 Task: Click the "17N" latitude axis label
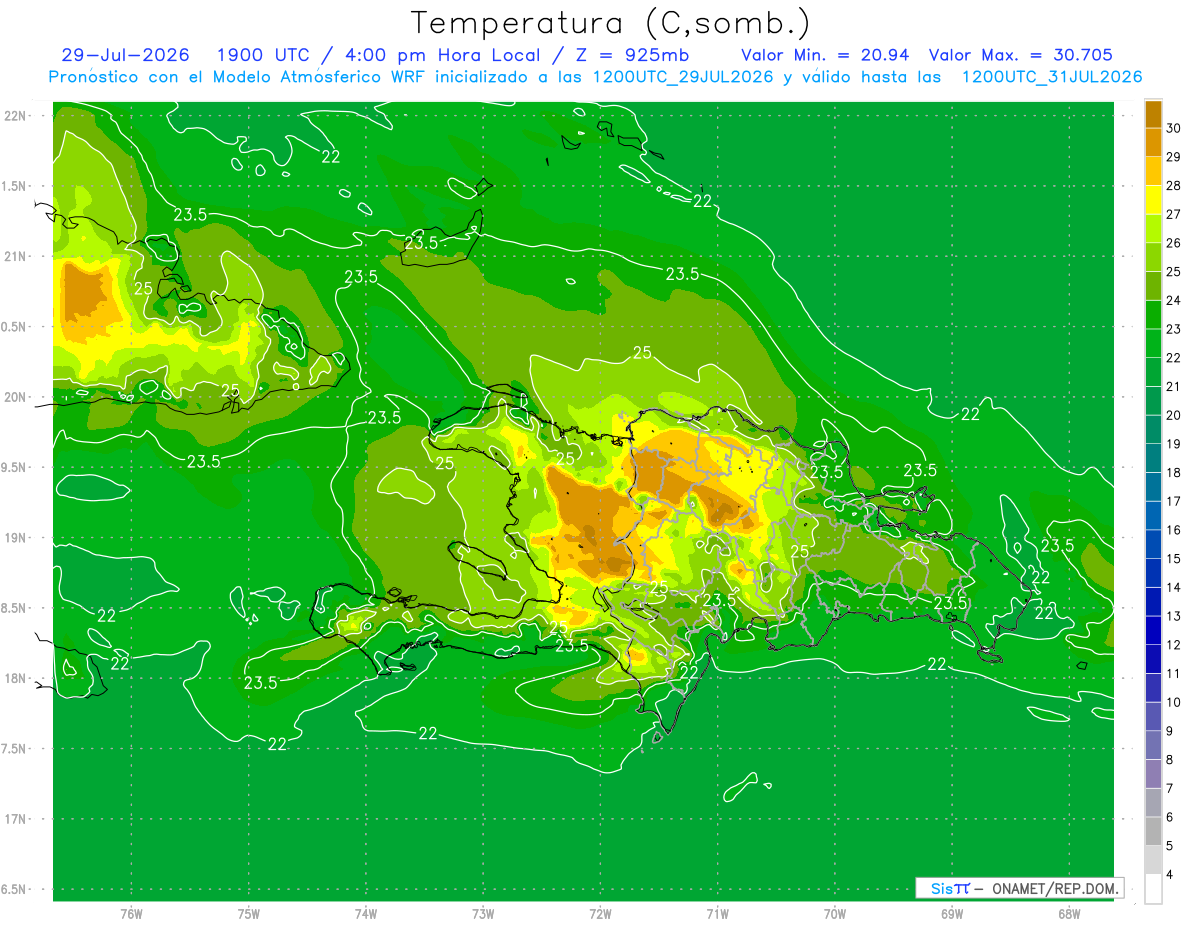(x=16, y=820)
